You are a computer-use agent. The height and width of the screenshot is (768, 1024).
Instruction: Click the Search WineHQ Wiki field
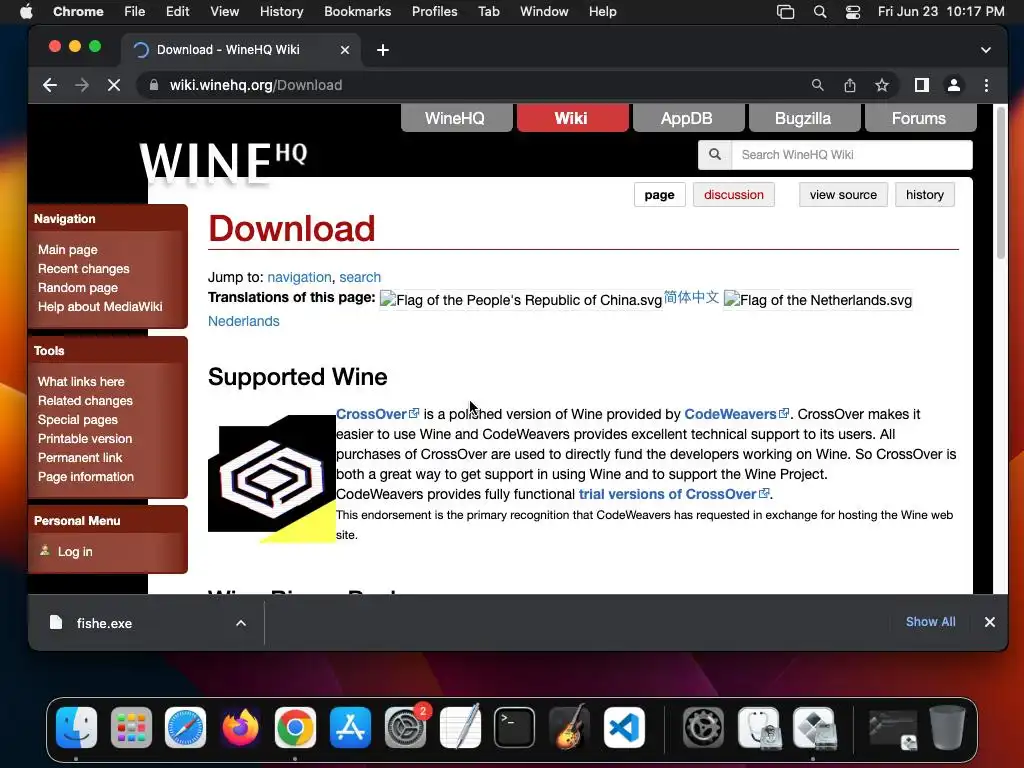pyautogui.click(x=852, y=155)
